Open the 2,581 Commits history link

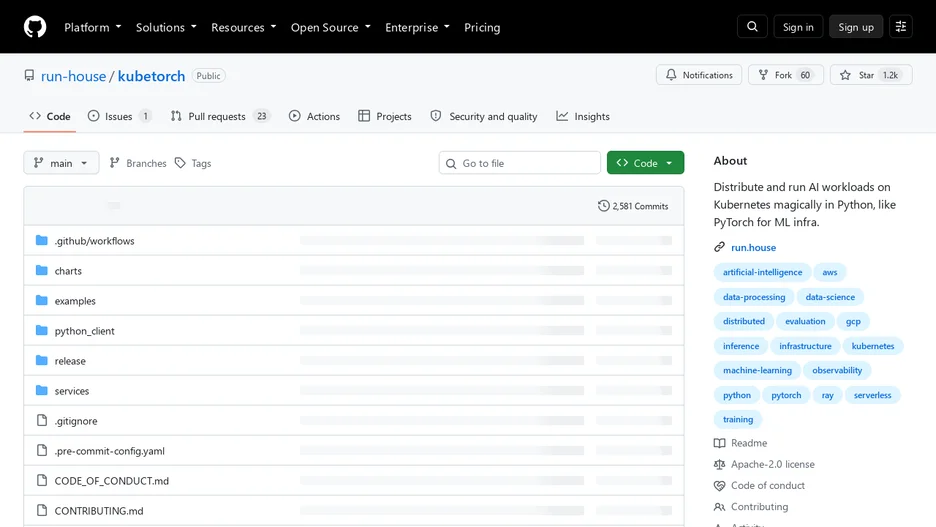pos(633,206)
